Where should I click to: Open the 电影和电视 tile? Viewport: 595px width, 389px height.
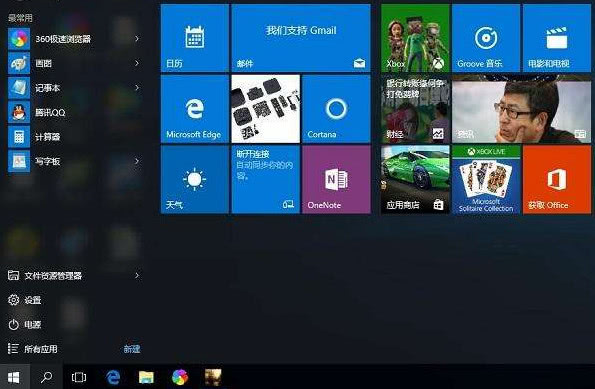(x=557, y=38)
